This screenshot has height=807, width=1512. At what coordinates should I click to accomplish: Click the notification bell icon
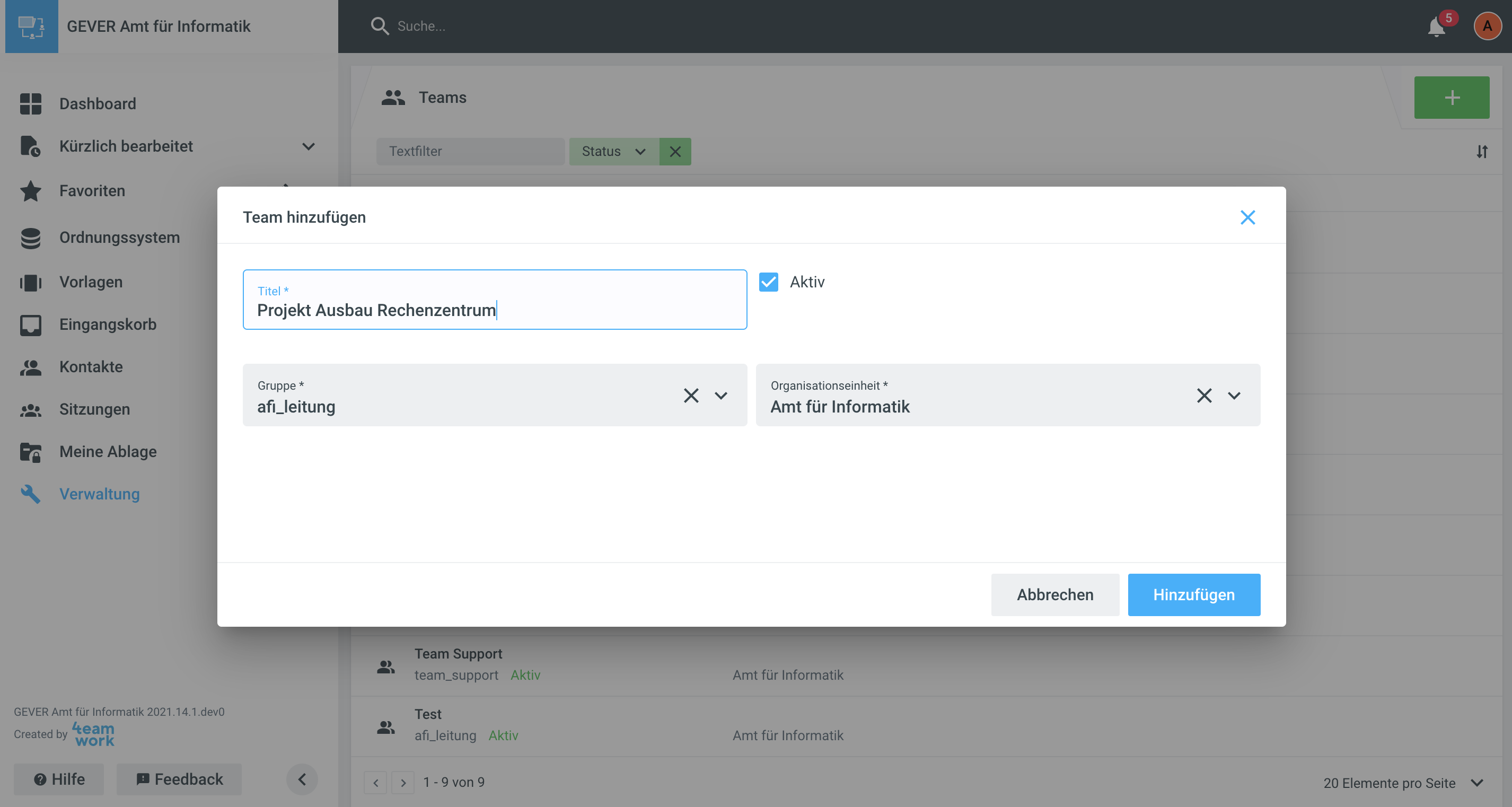click(1436, 27)
